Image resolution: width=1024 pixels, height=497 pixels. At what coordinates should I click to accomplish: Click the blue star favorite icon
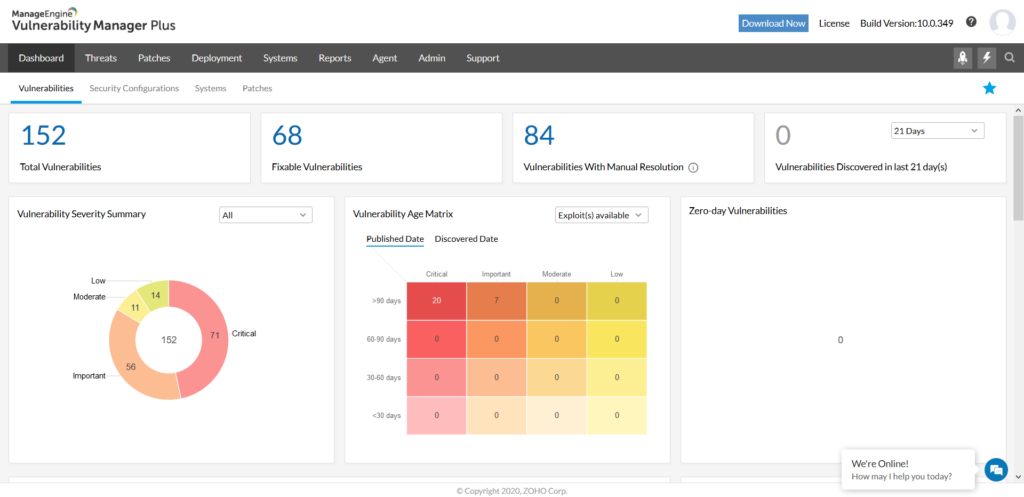pos(989,89)
